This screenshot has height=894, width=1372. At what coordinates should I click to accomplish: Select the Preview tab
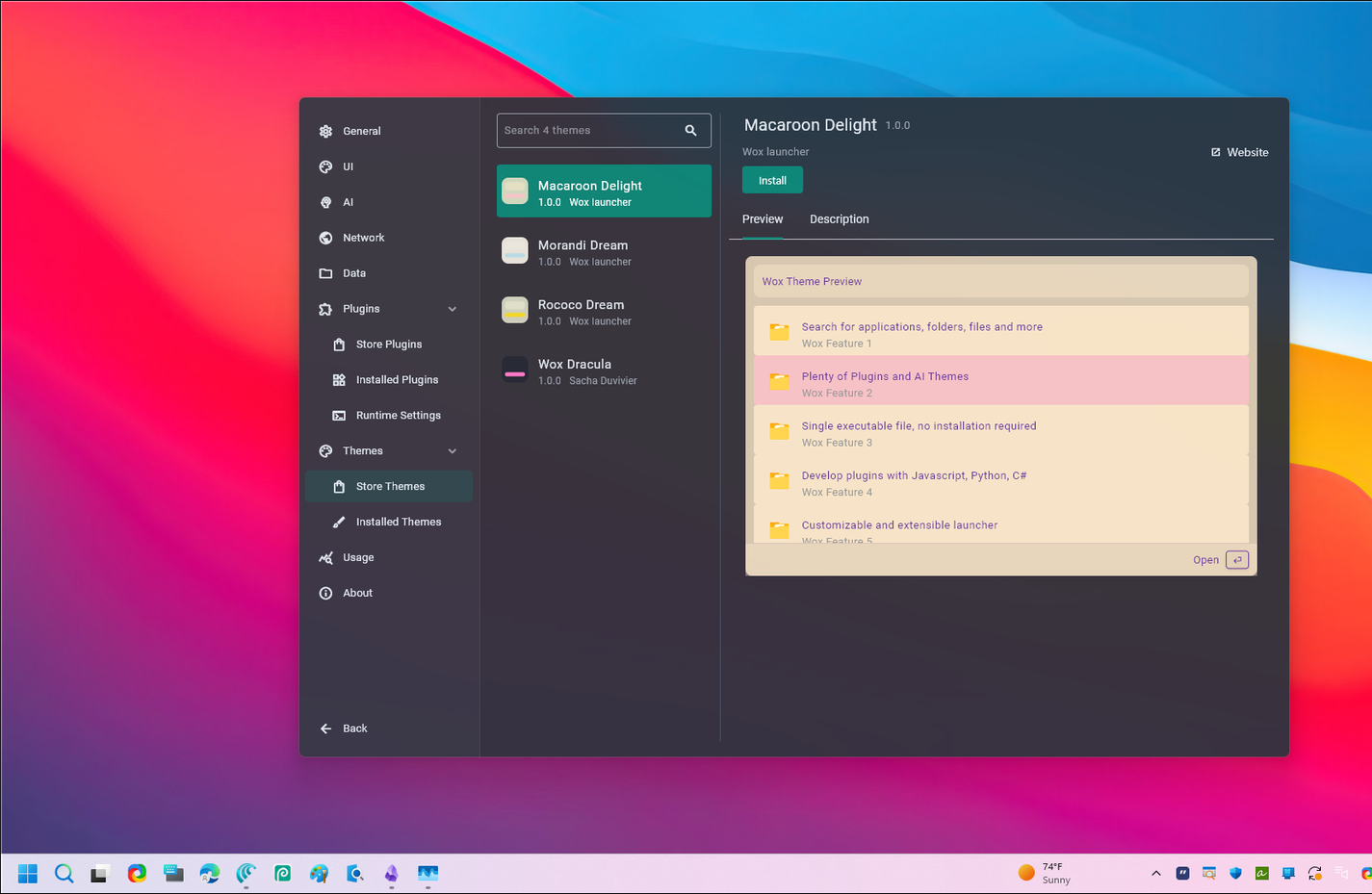coord(762,219)
